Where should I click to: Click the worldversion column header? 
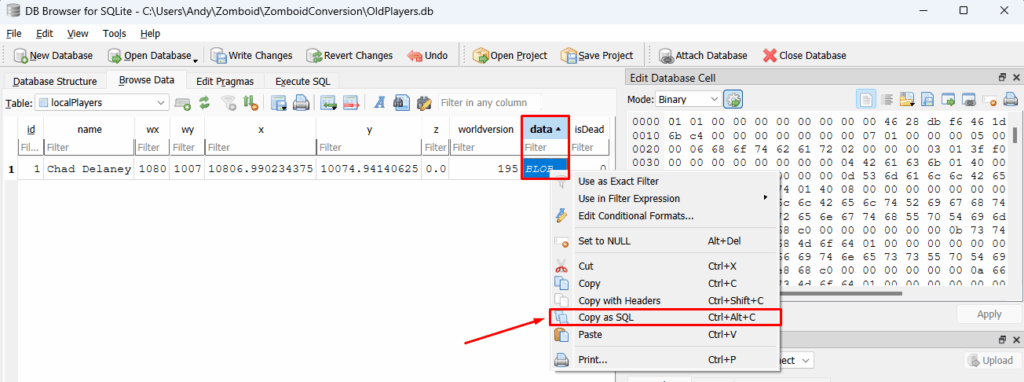click(x=485, y=129)
